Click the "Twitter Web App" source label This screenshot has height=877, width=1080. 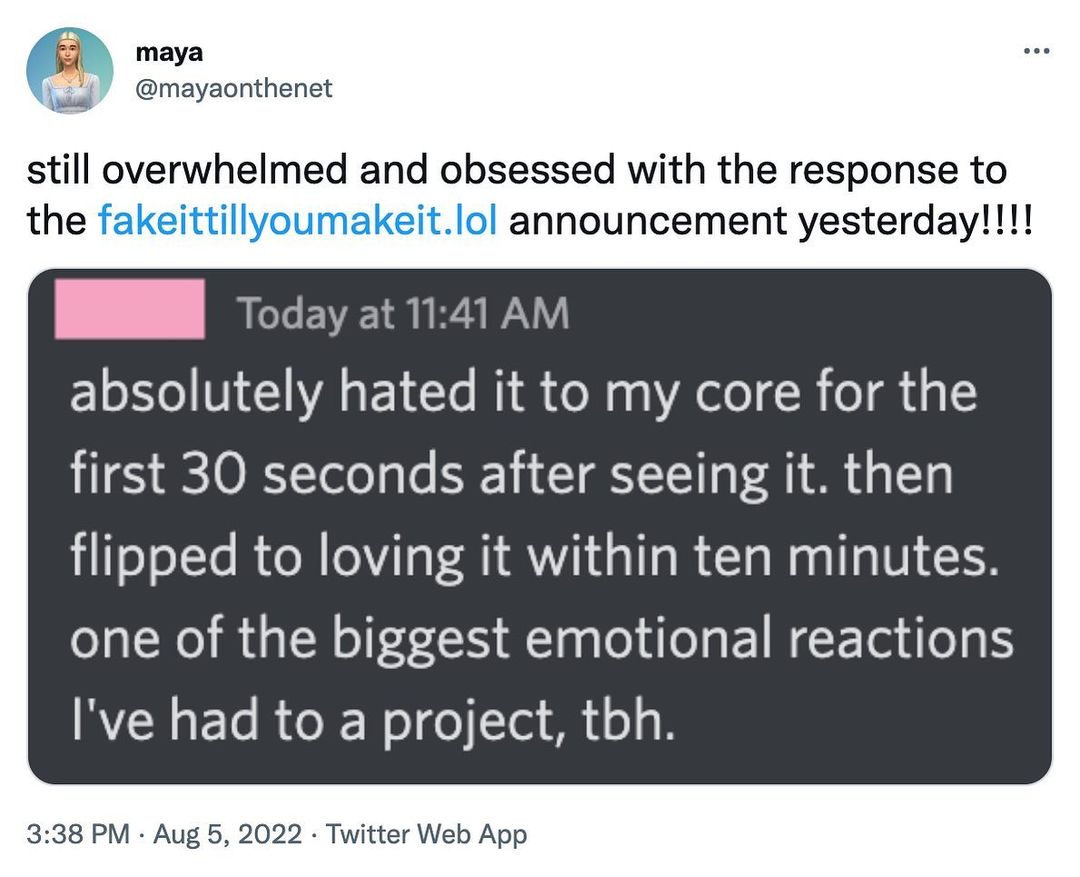coord(426,834)
